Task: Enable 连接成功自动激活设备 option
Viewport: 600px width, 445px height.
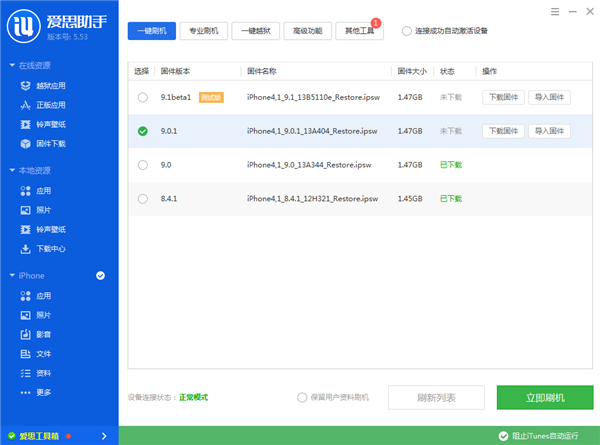Action: (x=406, y=31)
